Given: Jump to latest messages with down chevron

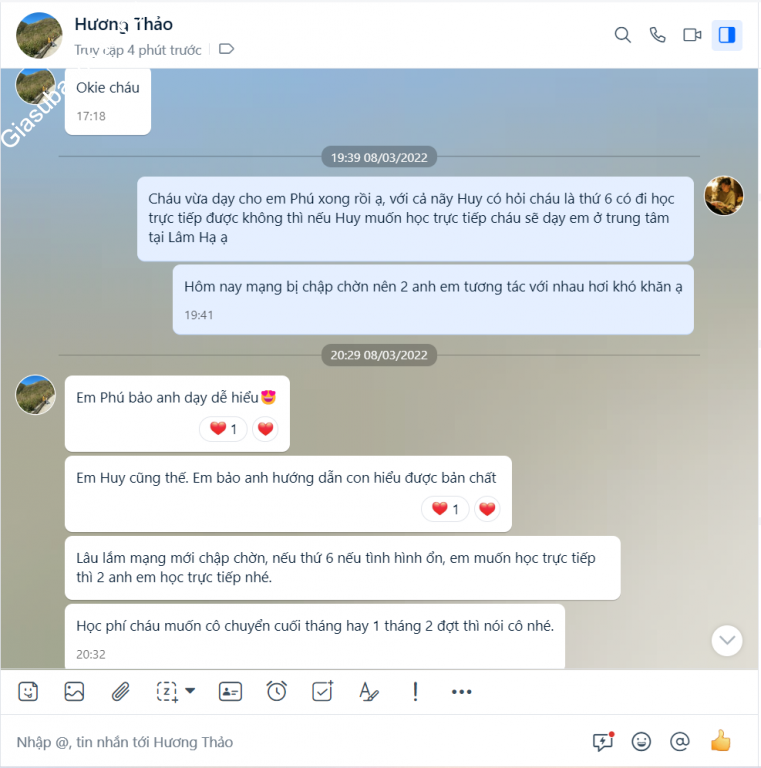Looking at the screenshot, I should (727, 640).
